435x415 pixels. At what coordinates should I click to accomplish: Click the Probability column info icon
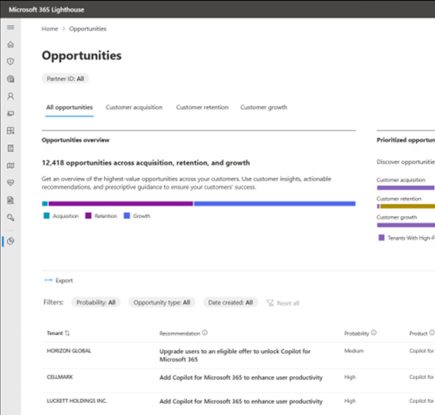click(x=373, y=333)
